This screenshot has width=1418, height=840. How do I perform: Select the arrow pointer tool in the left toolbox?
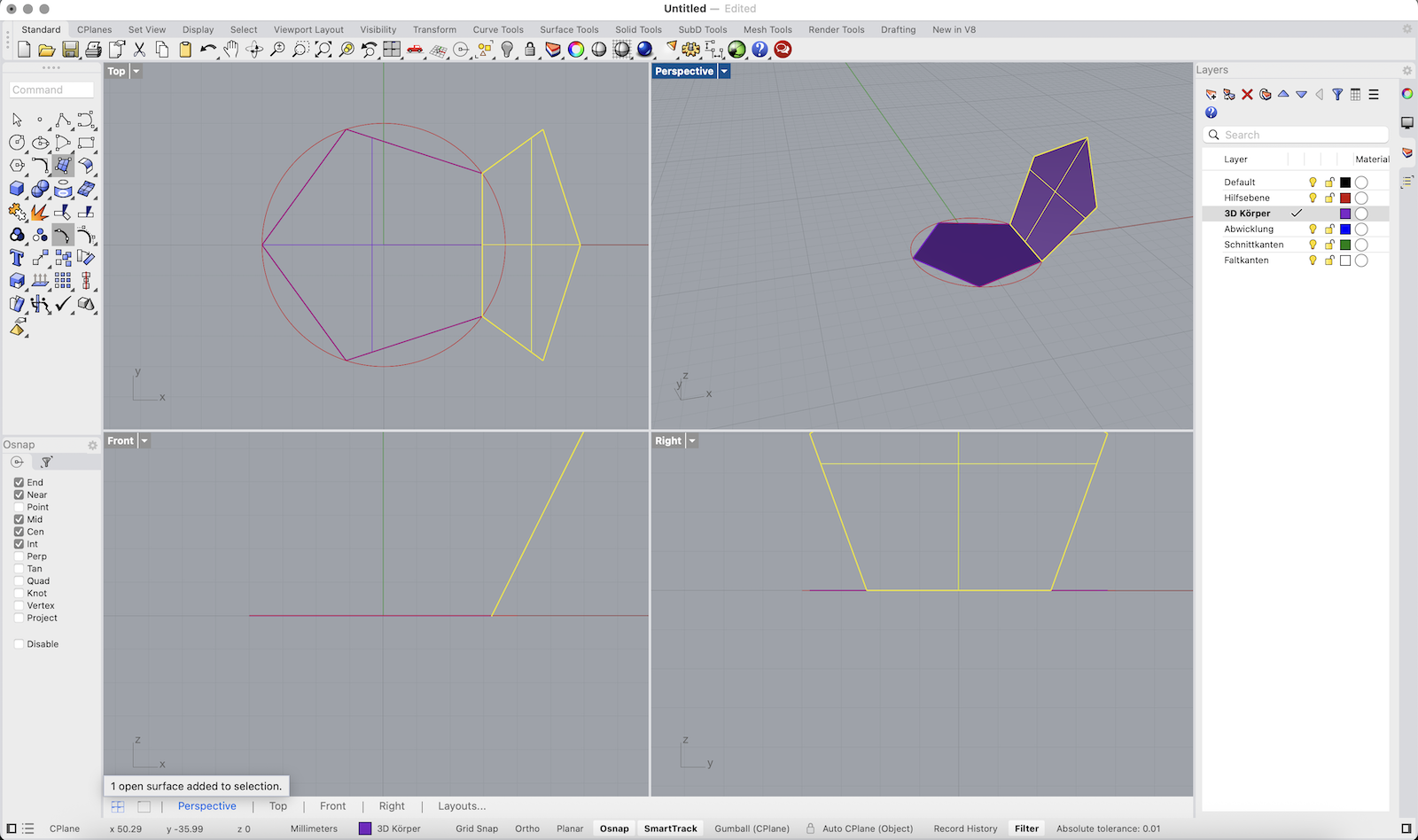click(x=17, y=120)
